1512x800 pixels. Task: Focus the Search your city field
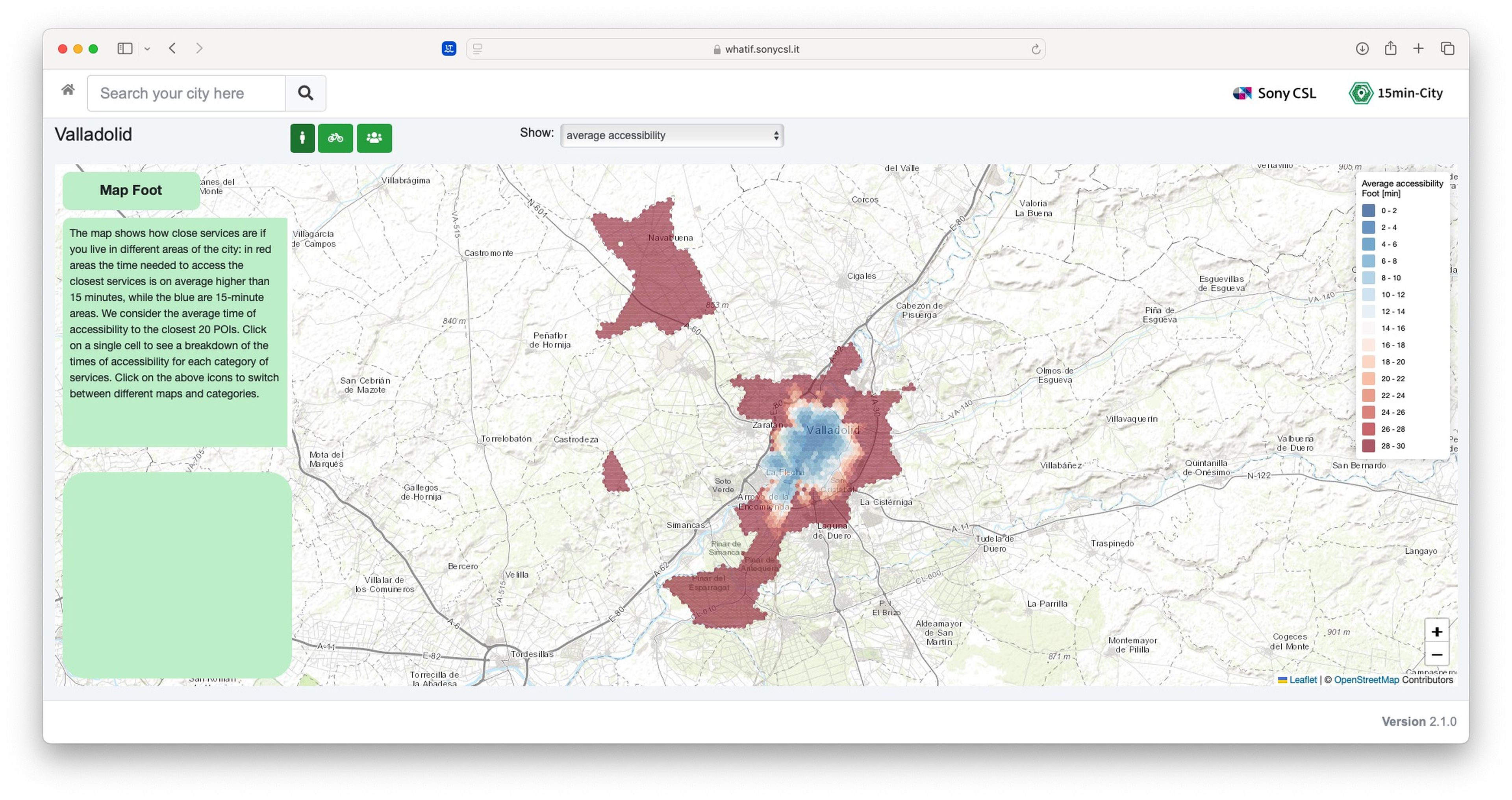point(186,92)
